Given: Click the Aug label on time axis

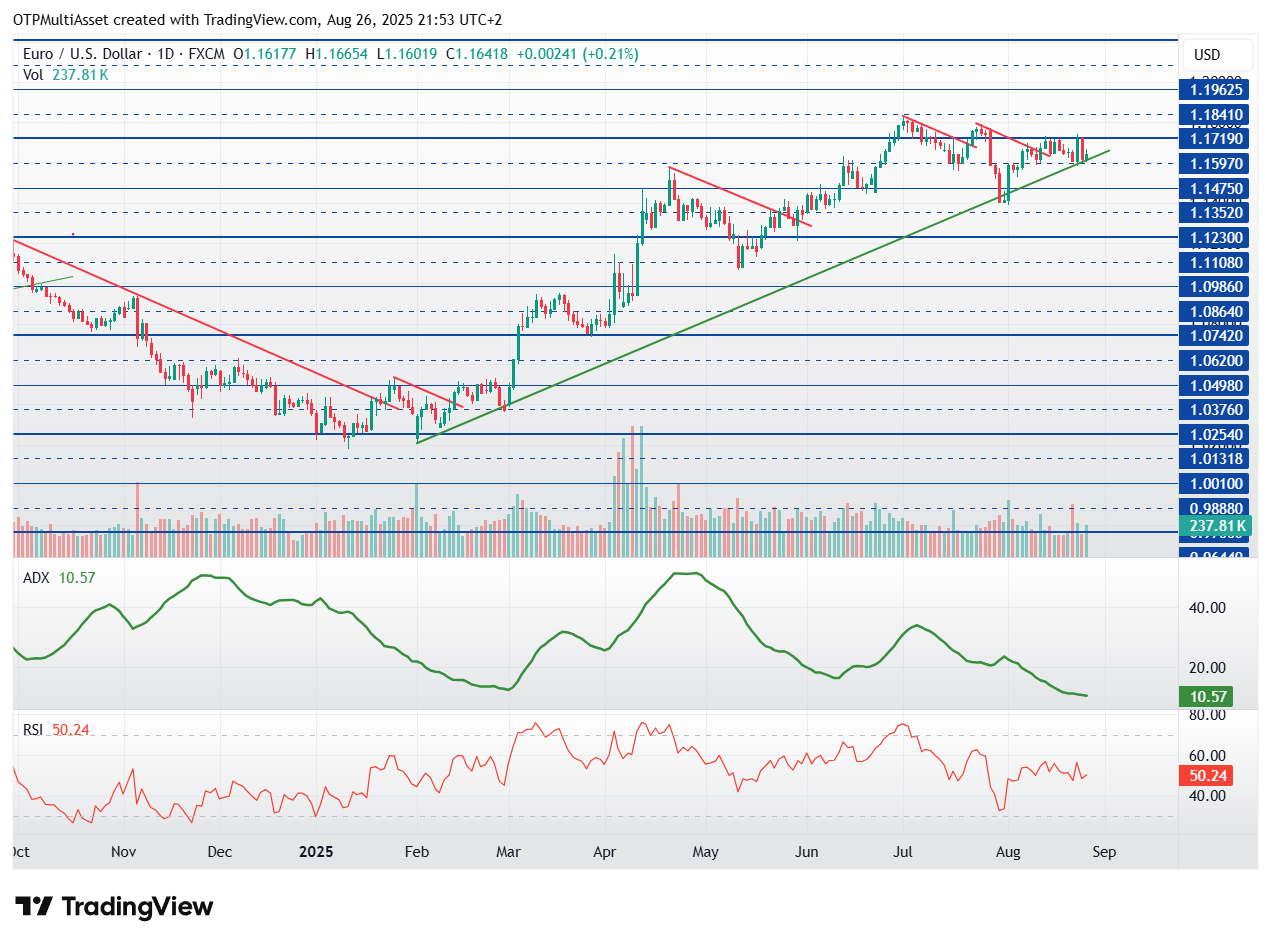Looking at the screenshot, I should (x=1007, y=852).
